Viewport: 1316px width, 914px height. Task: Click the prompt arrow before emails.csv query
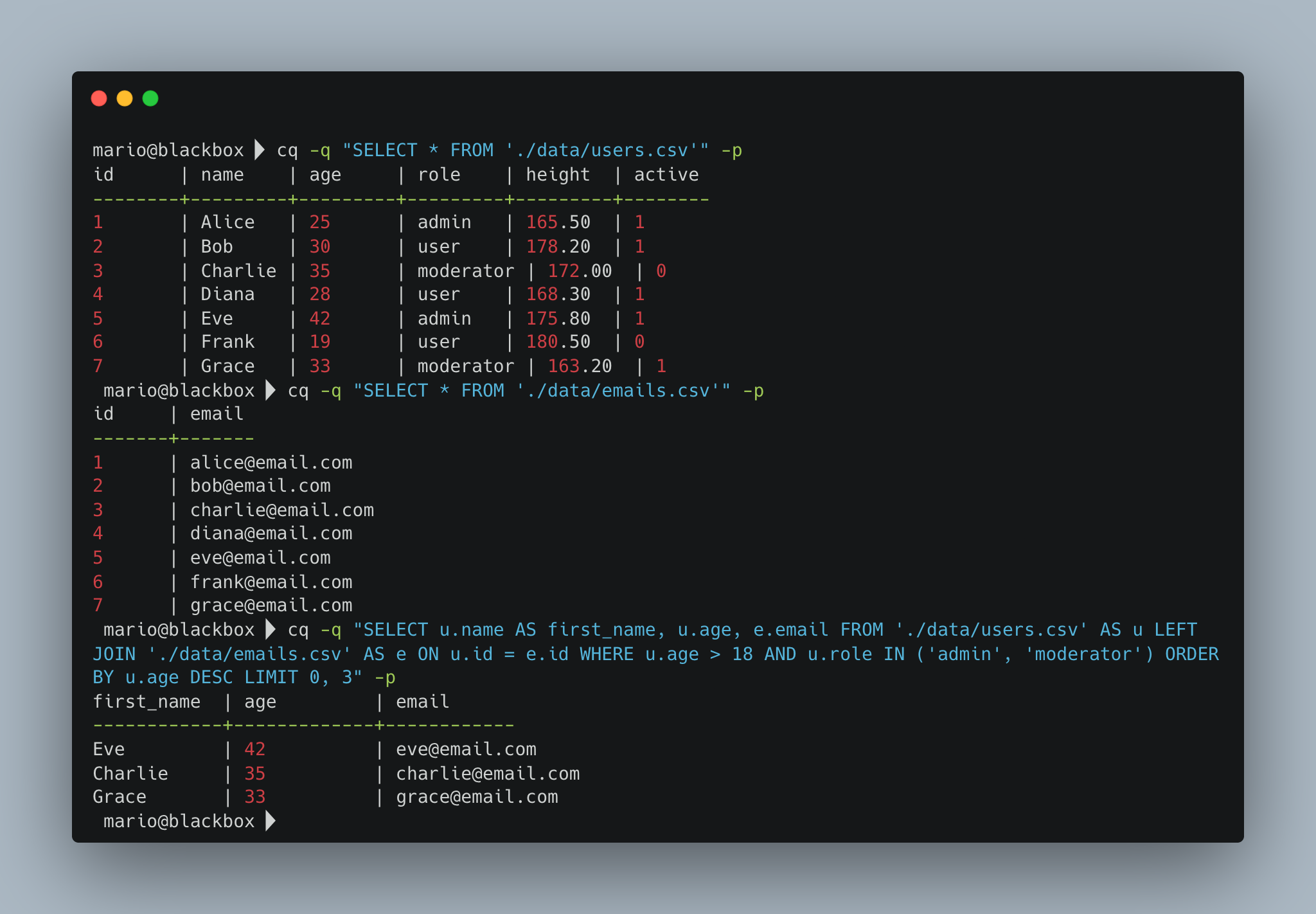pyautogui.click(x=270, y=390)
